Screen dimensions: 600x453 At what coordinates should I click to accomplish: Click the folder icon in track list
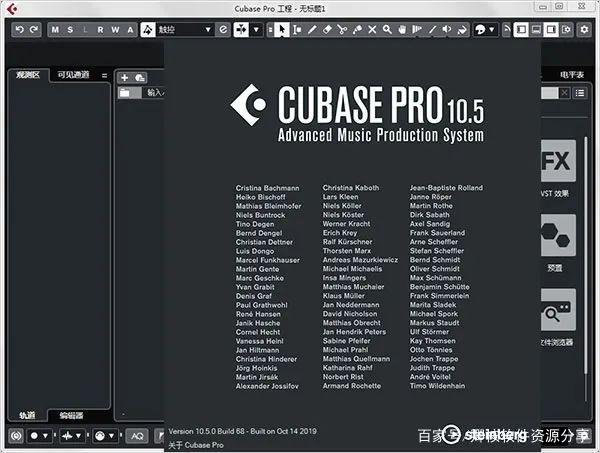[124, 93]
